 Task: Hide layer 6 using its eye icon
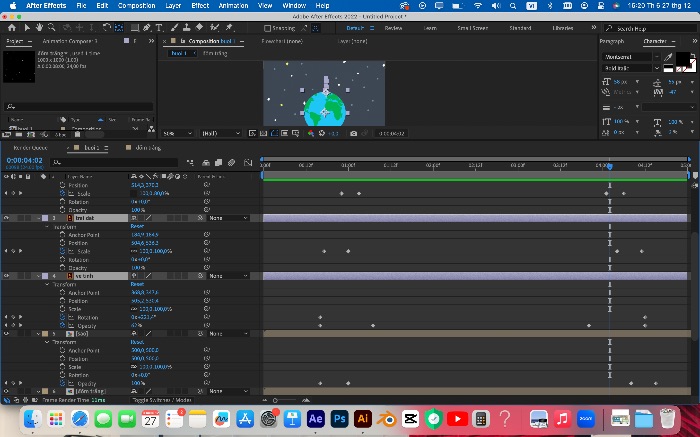pos(6,391)
